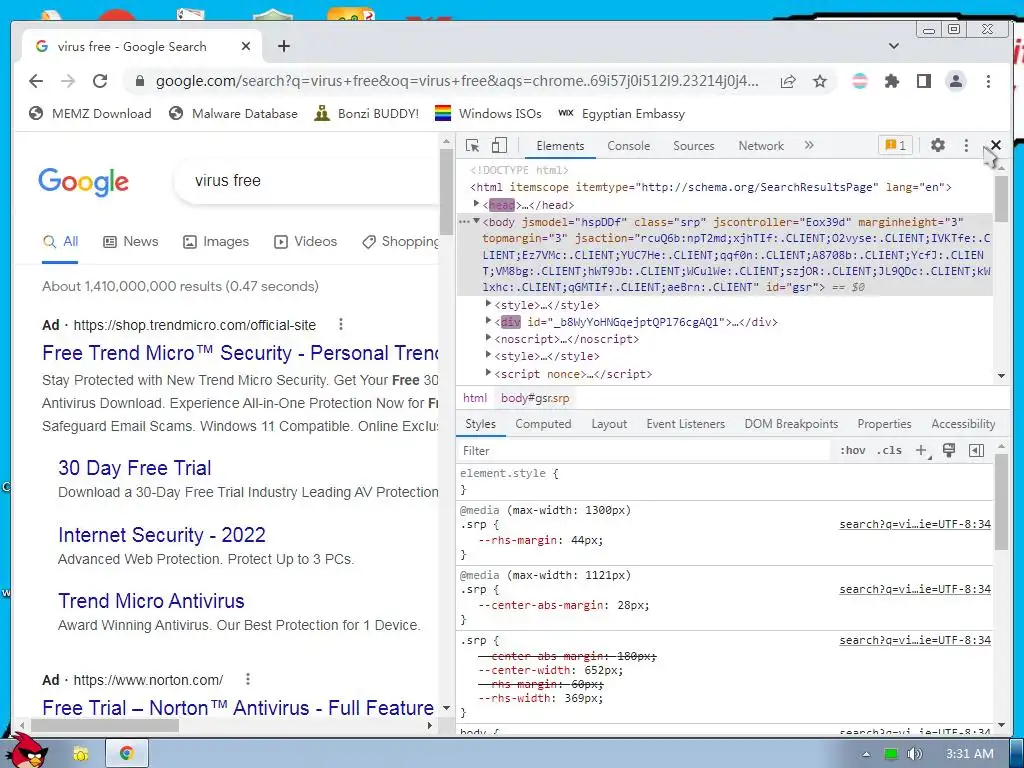Open Egyptian Embassy bookmark
The height and width of the screenshot is (768, 1024).
(621, 114)
